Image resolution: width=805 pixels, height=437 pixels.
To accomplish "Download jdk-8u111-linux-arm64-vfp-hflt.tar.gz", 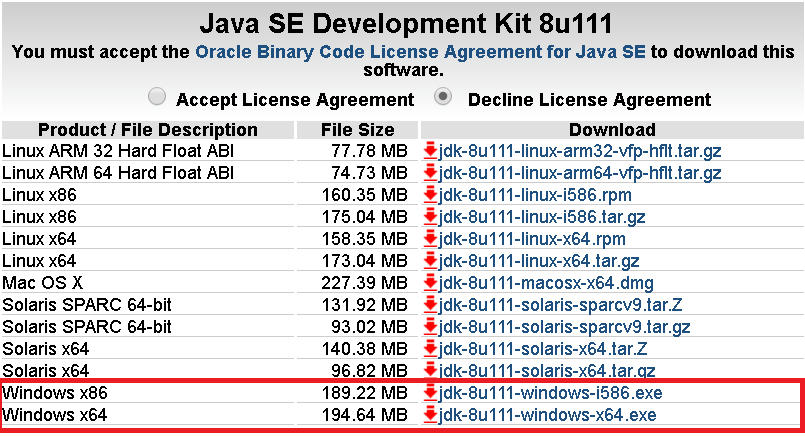I will click(580, 173).
